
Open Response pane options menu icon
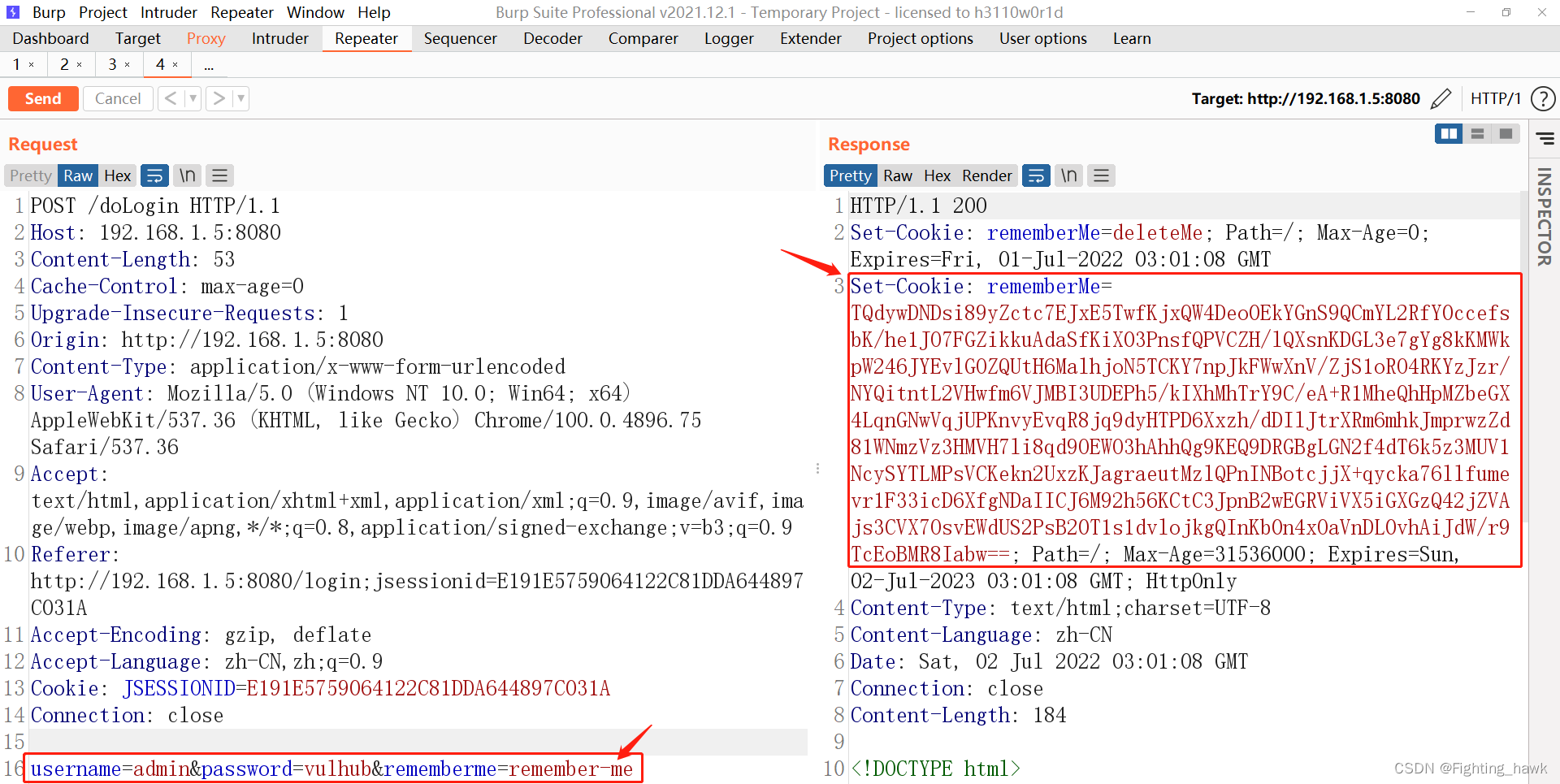1101,175
